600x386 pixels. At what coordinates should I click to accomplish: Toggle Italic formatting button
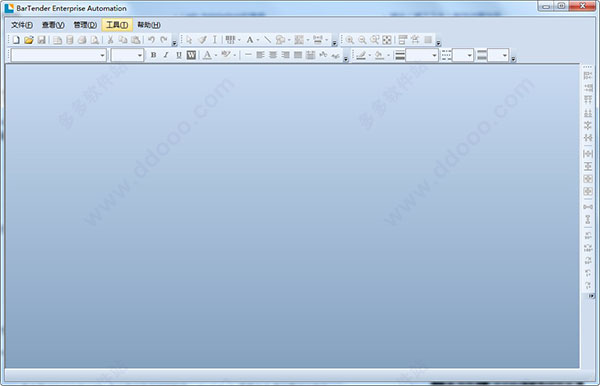coord(166,55)
